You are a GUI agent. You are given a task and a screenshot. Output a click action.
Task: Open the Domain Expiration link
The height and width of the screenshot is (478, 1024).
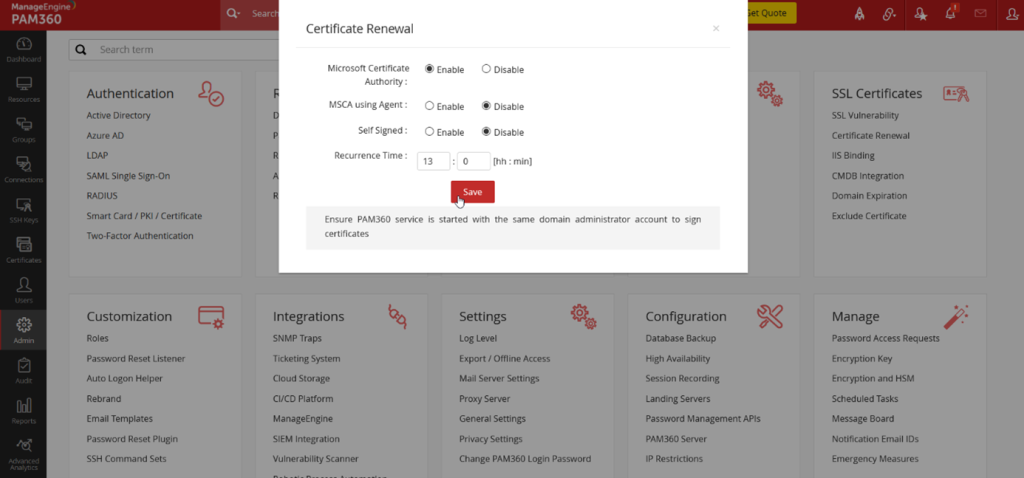tap(869, 196)
